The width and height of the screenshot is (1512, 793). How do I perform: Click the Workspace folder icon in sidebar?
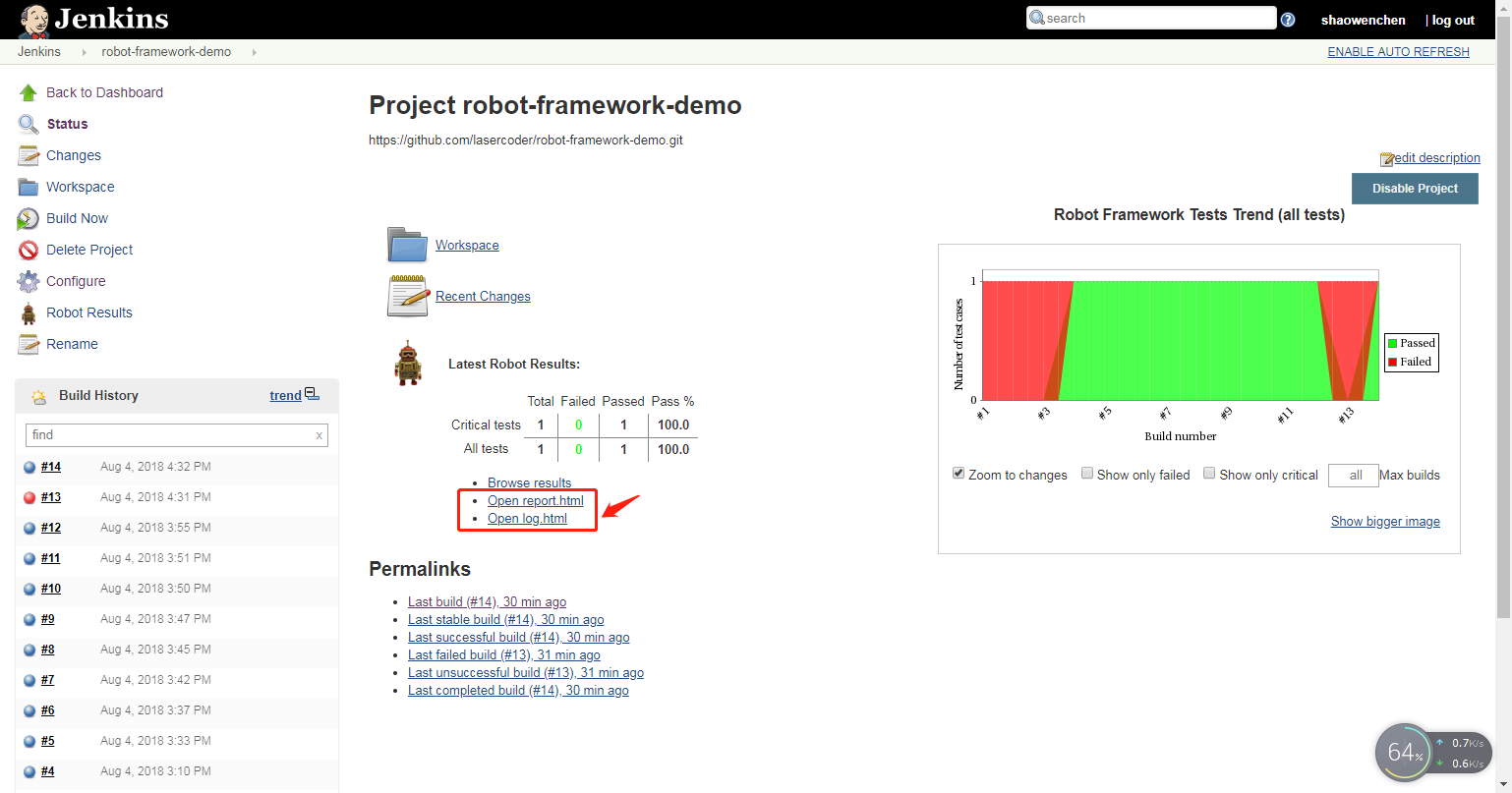pyautogui.click(x=29, y=187)
